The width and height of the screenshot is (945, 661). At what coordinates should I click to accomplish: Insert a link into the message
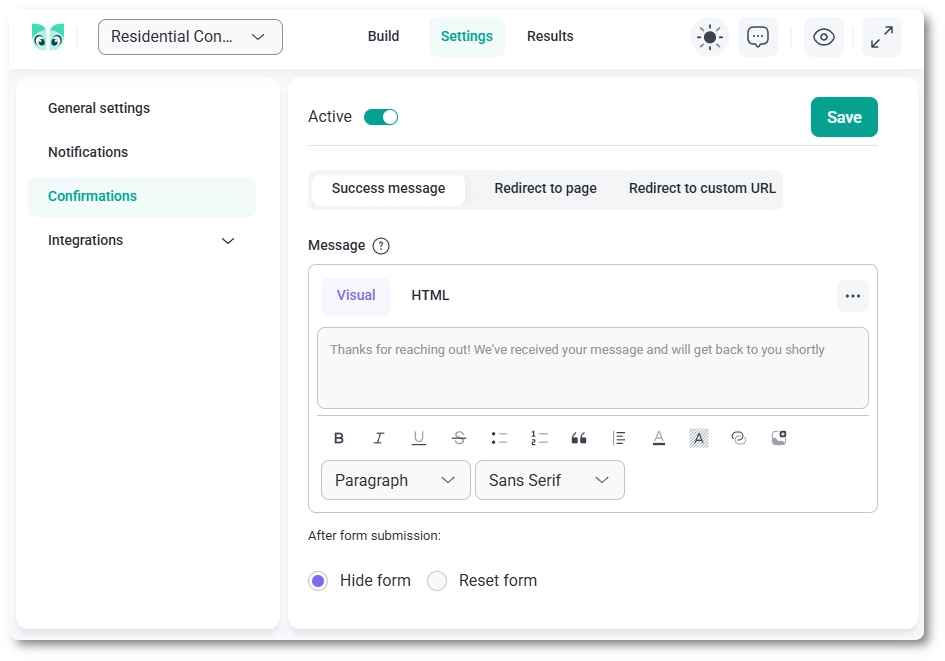pyautogui.click(x=739, y=437)
